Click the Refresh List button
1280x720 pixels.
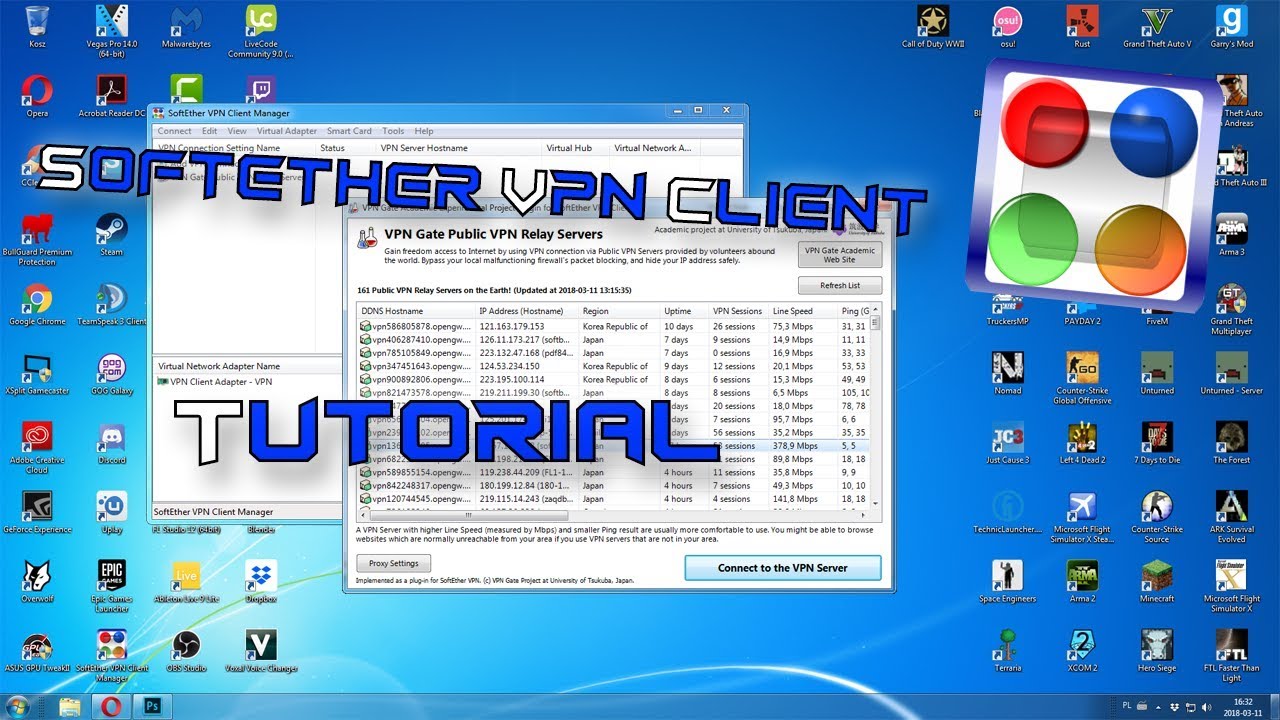click(x=840, y=285)
